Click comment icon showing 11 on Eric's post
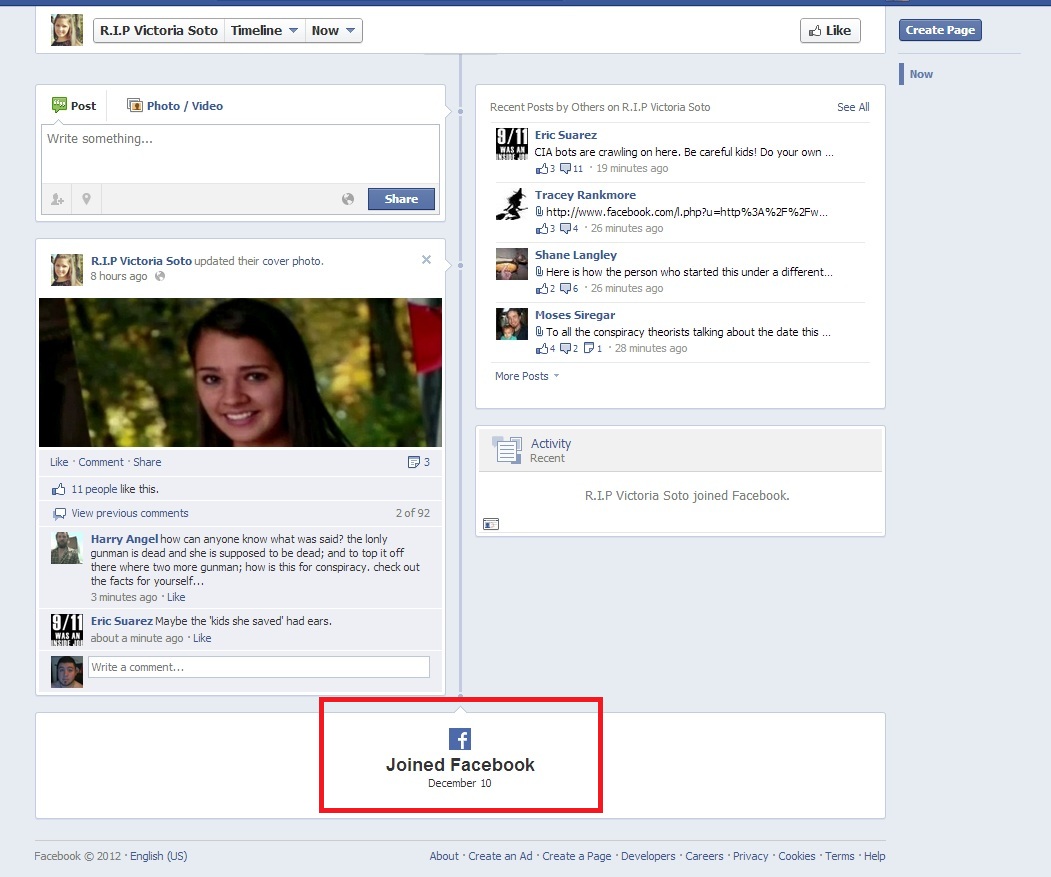 pyautogui.click(x=566, y=169)
